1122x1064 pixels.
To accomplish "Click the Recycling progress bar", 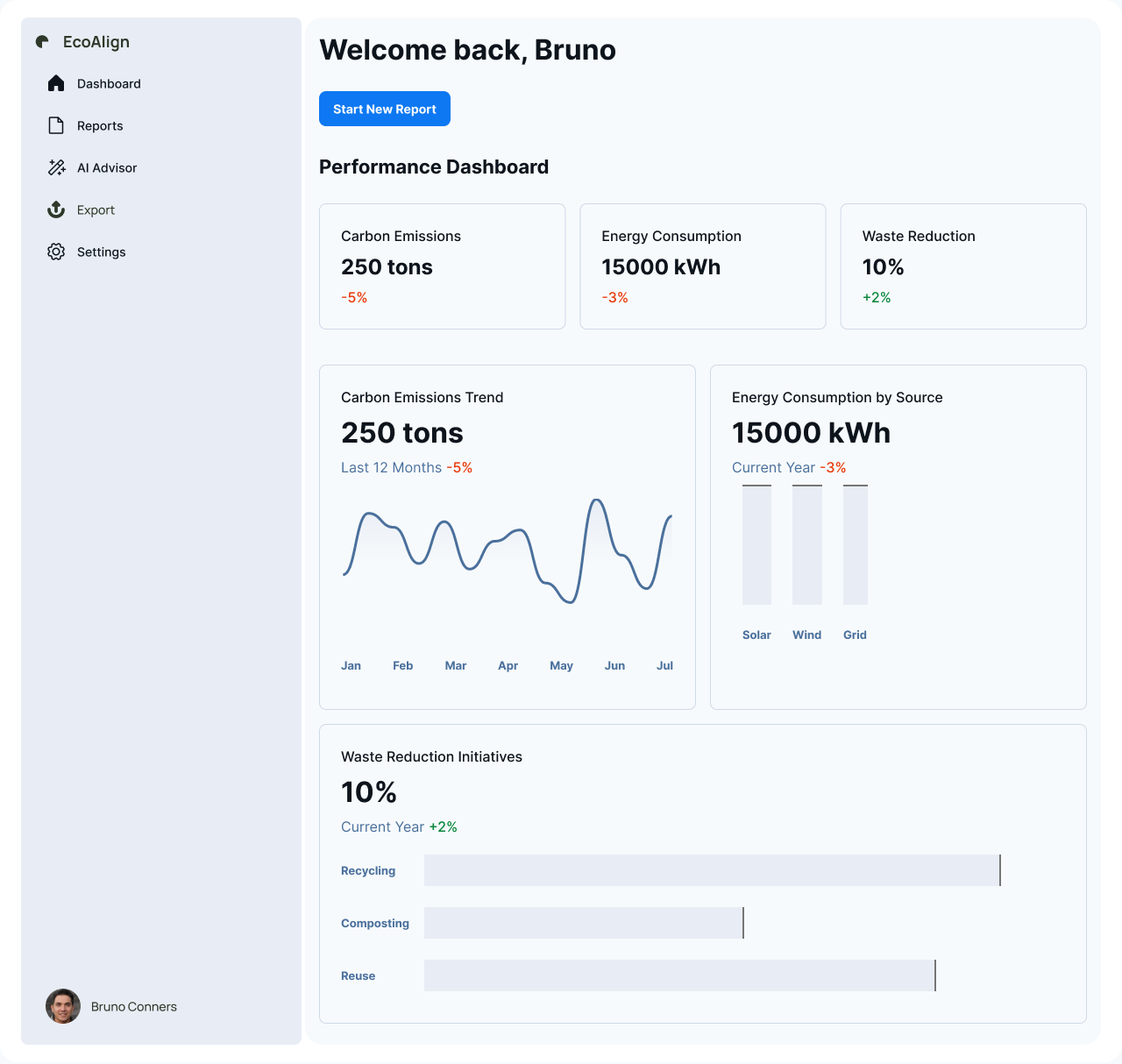I will point(712,870).
